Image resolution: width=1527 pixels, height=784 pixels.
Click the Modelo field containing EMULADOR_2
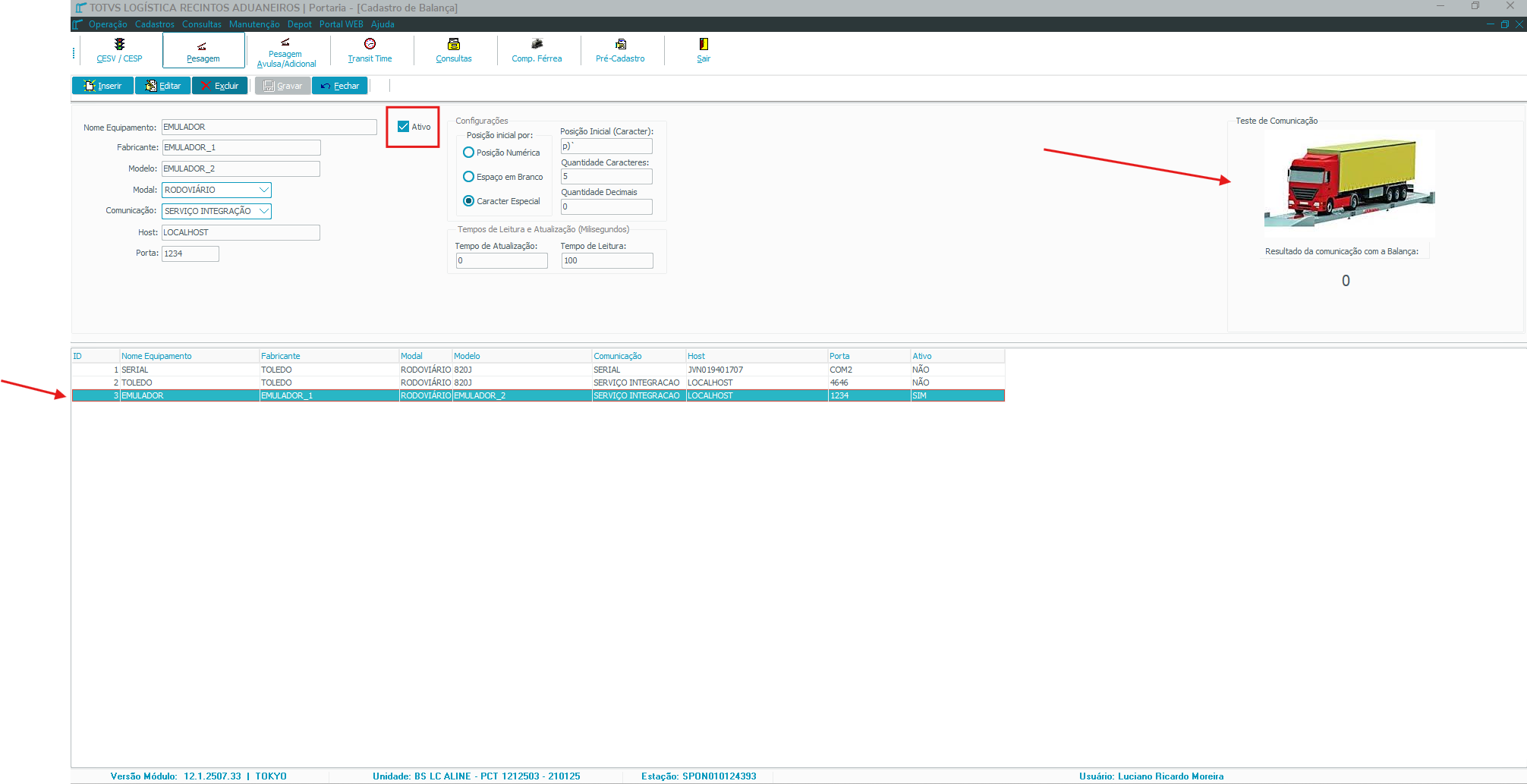tap(241, 168)
